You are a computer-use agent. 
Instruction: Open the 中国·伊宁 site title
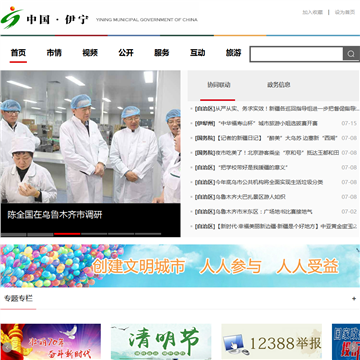[x=58, y=19]
